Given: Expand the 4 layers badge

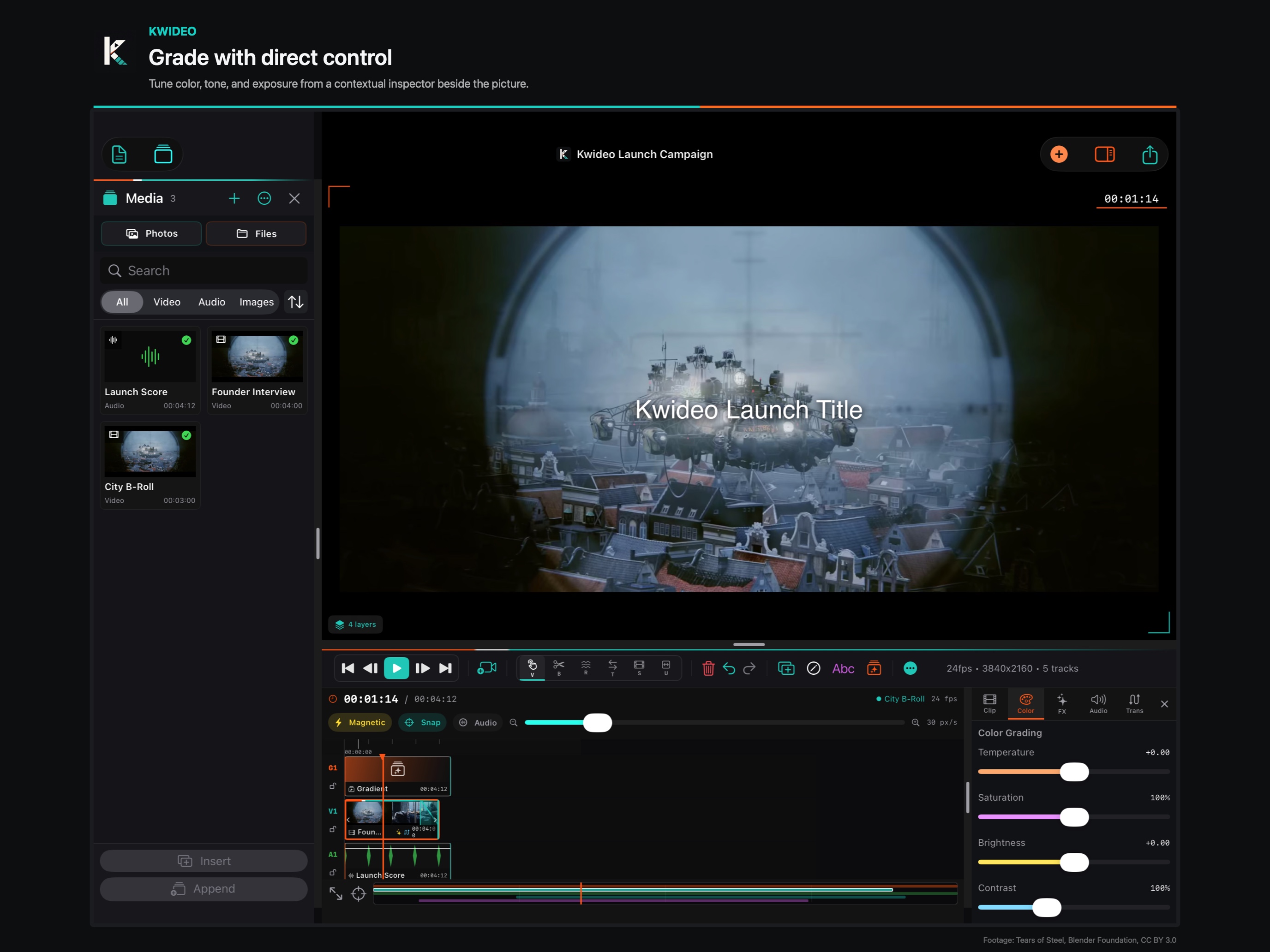Looking at the screenshot, I should 355,625.
